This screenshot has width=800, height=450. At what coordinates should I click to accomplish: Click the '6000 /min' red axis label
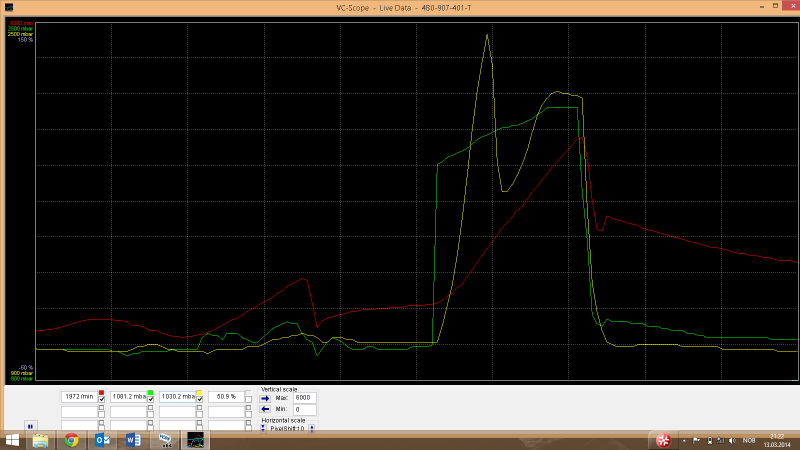[21, 23]
